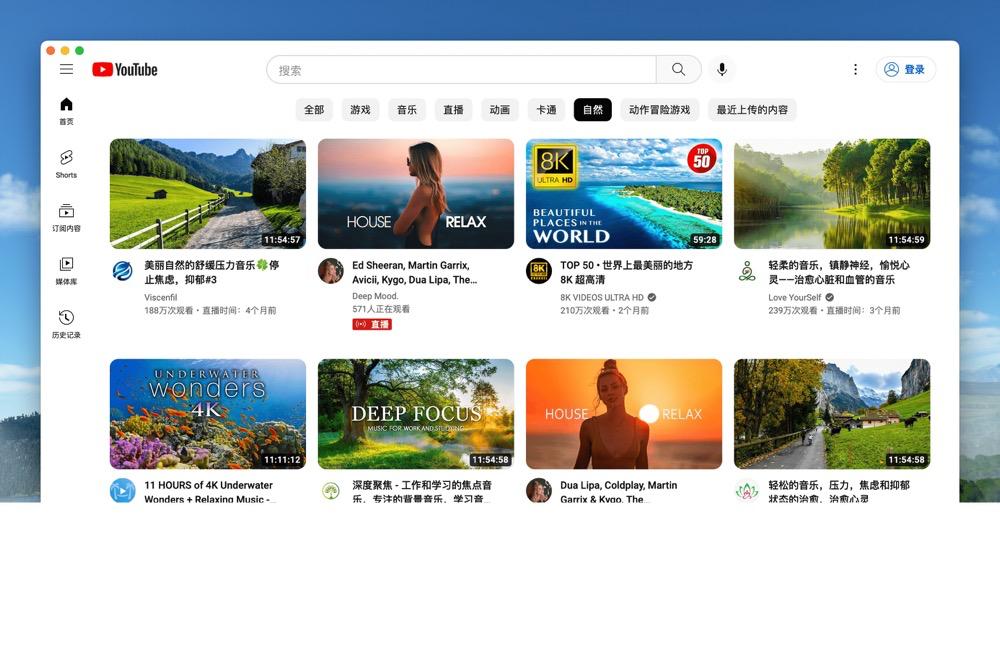Open 订阅内容 (Subscriptions) from the sidebar
1000x658 pixels.
(66, 213)
